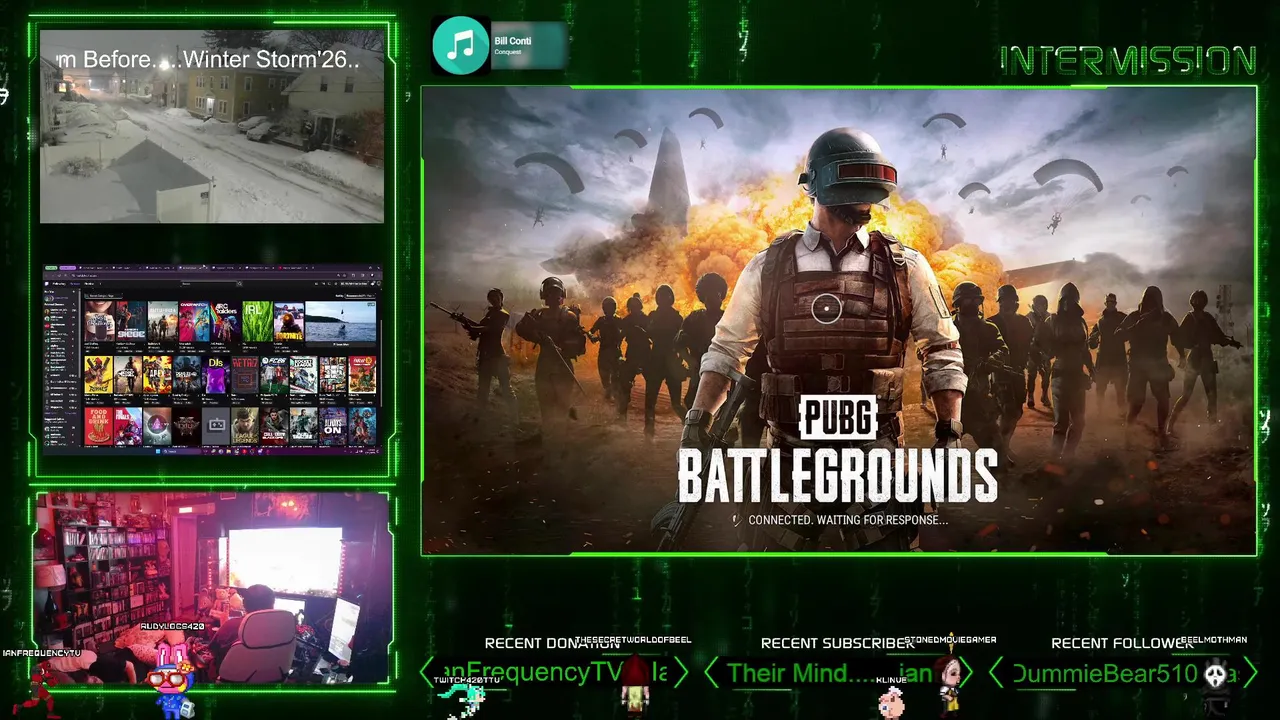Select League of Legends tile in Twitch window
The height and width of the screenshot is (720, 1280).
pos(245,426)
